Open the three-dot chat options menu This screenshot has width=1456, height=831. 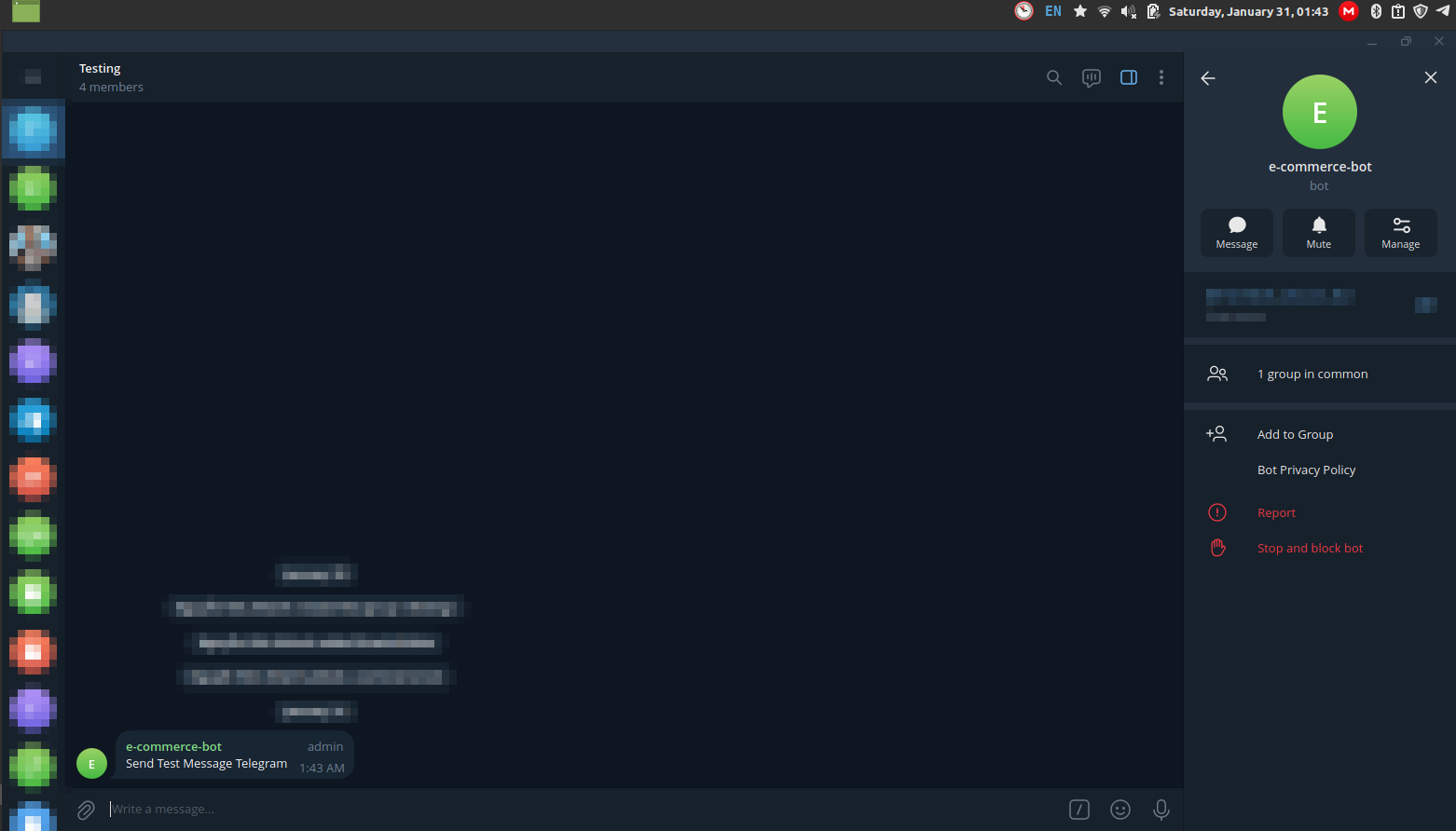click(x=1161, y=77)
